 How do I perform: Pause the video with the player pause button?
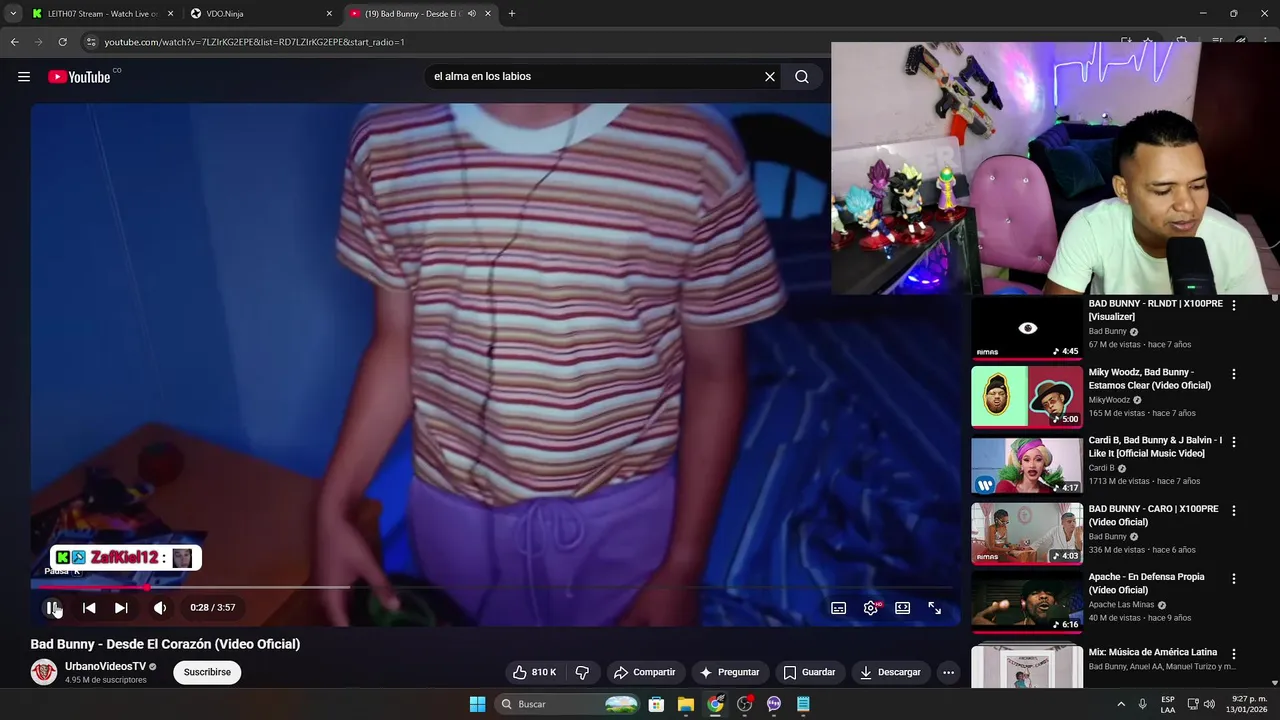pyautogui.click(x=53, y=608)
